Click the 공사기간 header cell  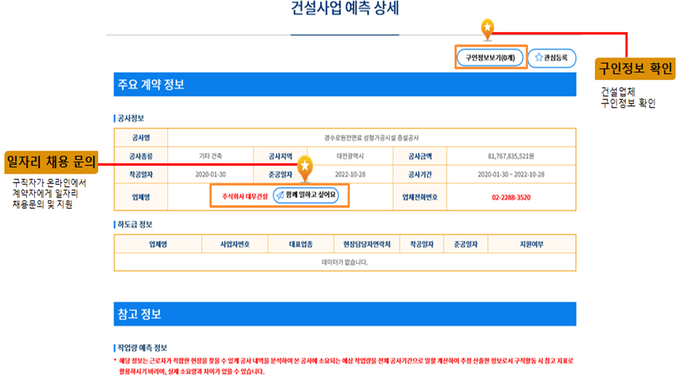click(420, 174)
